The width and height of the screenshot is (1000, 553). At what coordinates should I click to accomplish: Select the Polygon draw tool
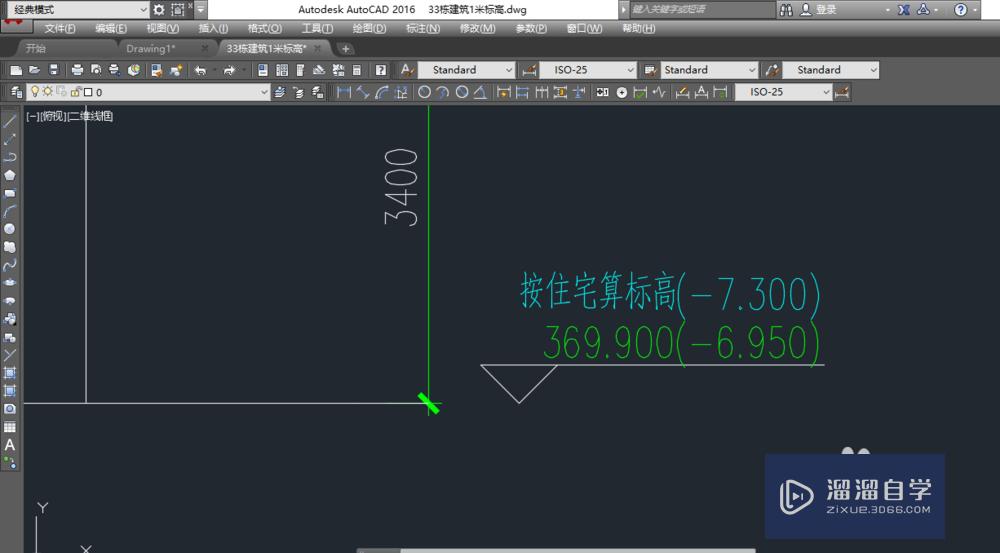coord(10,175)
